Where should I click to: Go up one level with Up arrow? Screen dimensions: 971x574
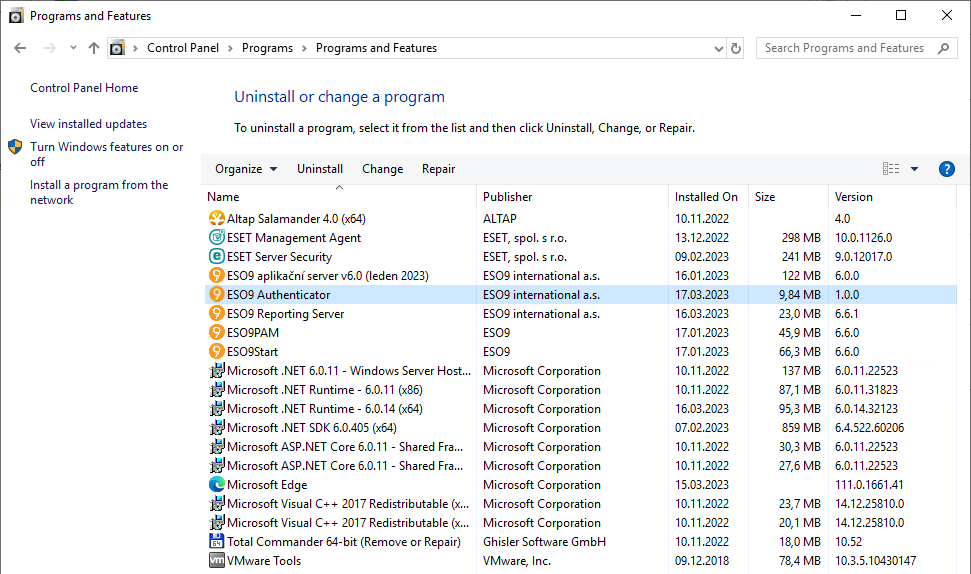pos(94,48)
